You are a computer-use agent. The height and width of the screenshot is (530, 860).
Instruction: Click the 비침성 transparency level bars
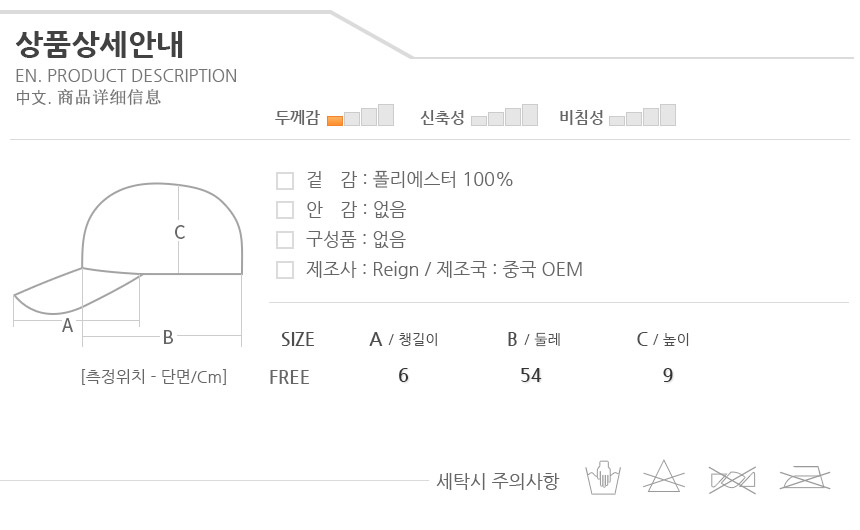click(642, 115)
